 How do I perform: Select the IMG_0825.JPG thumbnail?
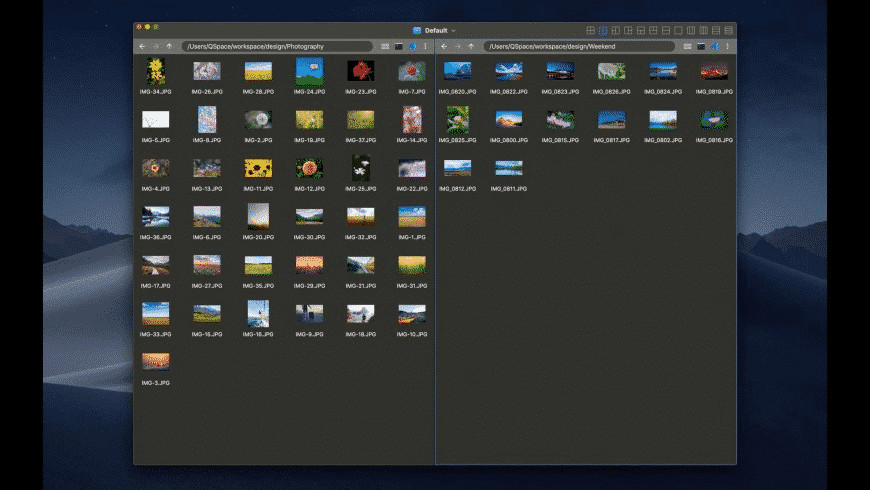click(x=457, y=119)
